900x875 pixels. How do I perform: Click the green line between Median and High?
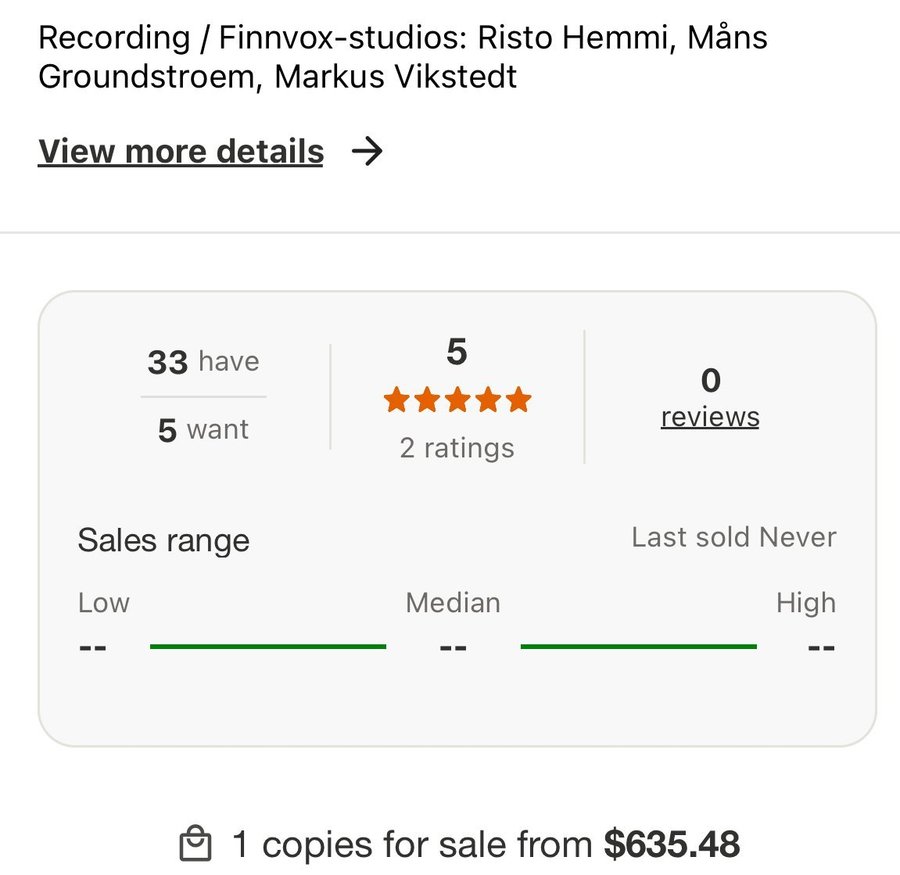coord(638,647)
